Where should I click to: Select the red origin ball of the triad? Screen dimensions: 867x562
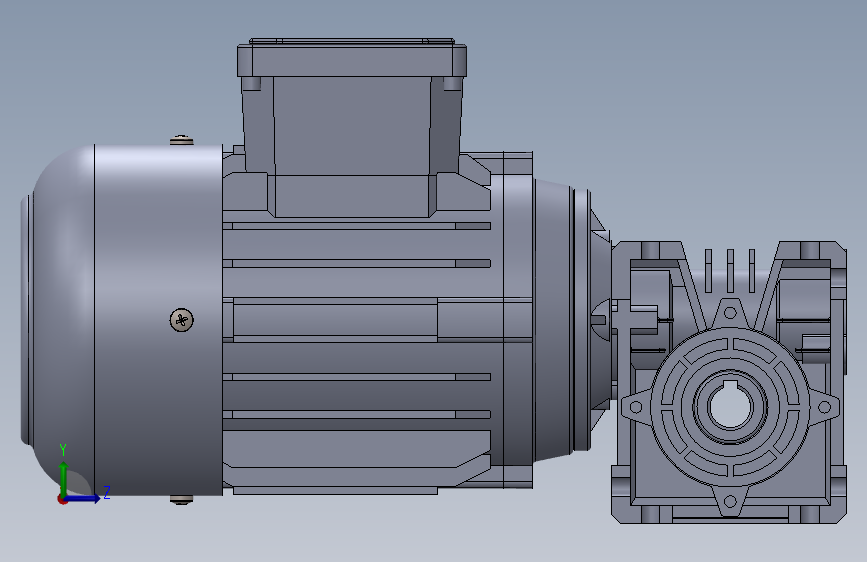(x=62, y=499)
